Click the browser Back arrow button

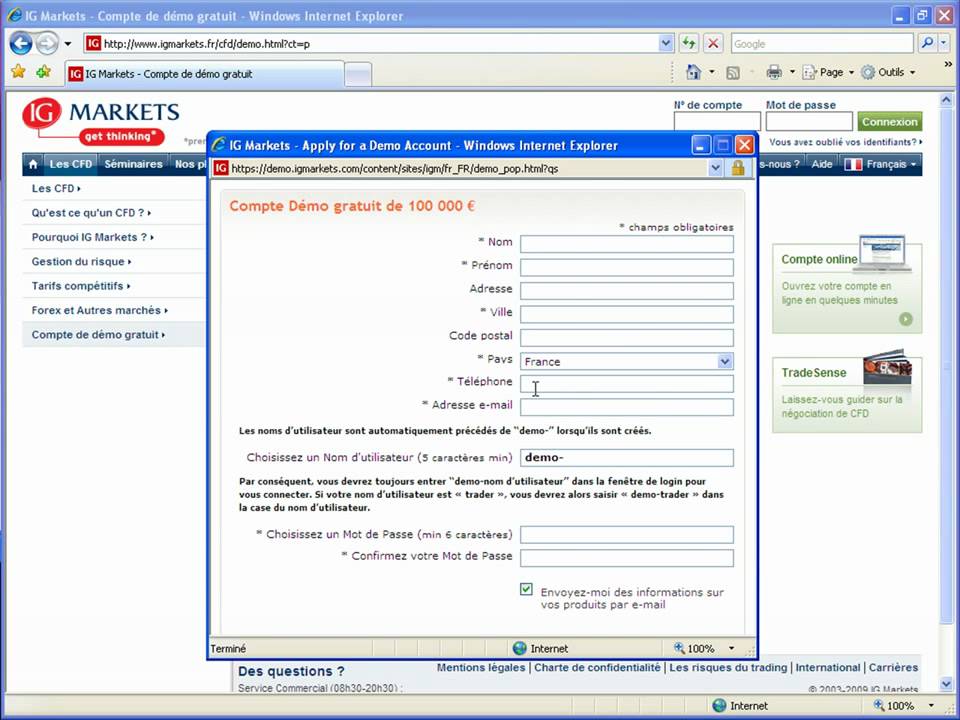click(x=21, y=43)
